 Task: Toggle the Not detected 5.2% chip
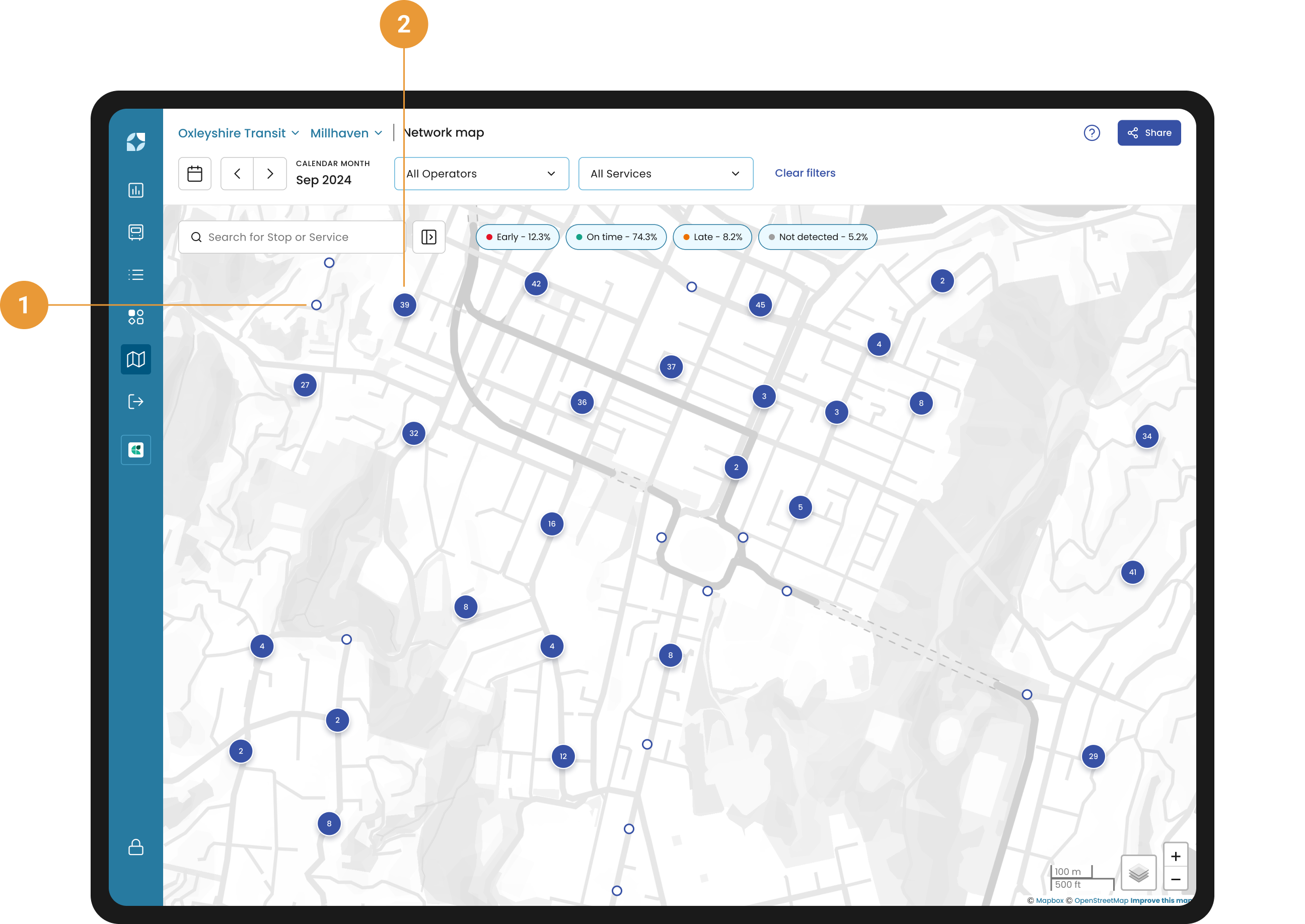817,237
